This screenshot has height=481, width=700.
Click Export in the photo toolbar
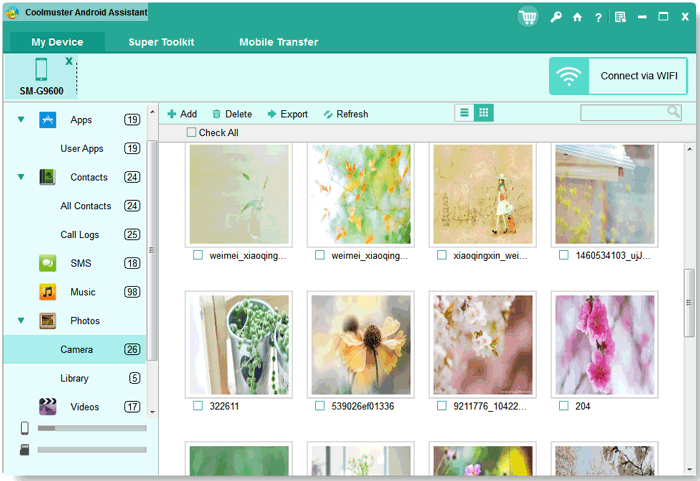coord(288,114)
